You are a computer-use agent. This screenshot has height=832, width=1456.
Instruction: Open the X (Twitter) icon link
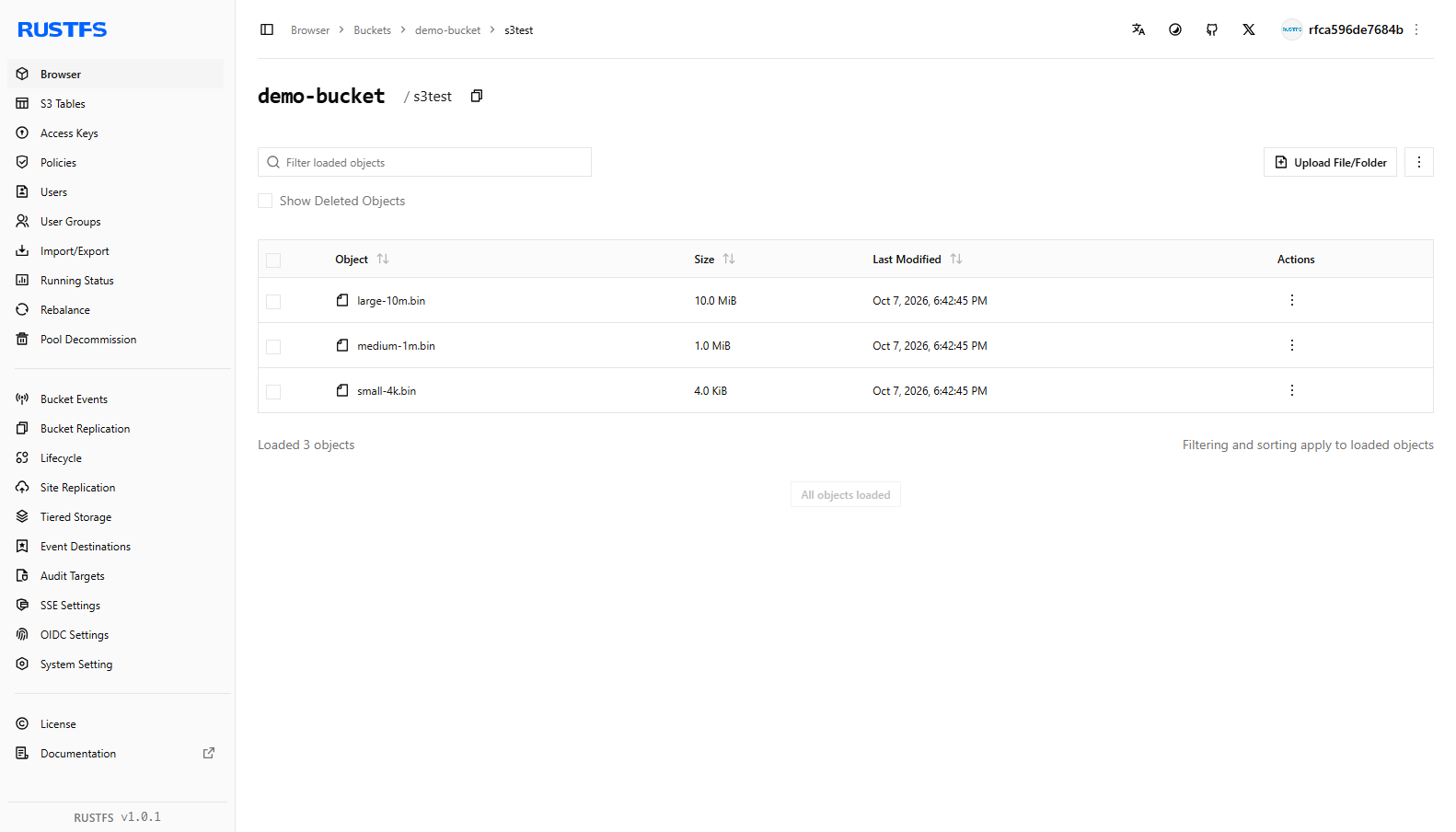(x=1249, y=29)
